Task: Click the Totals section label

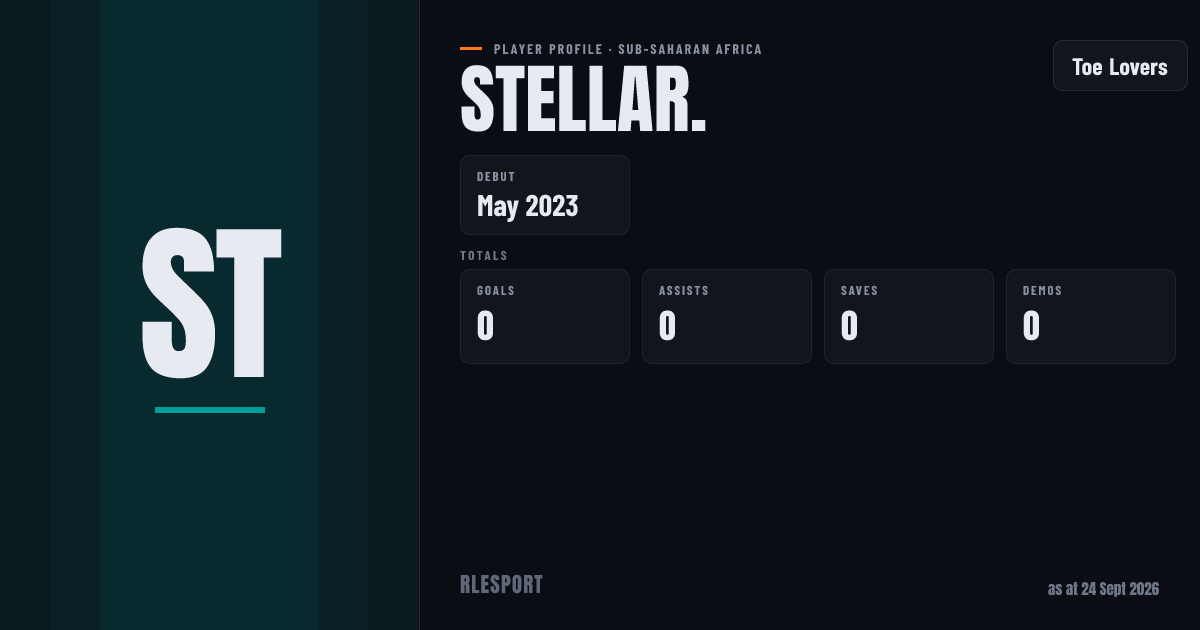Action: [484, 256]
